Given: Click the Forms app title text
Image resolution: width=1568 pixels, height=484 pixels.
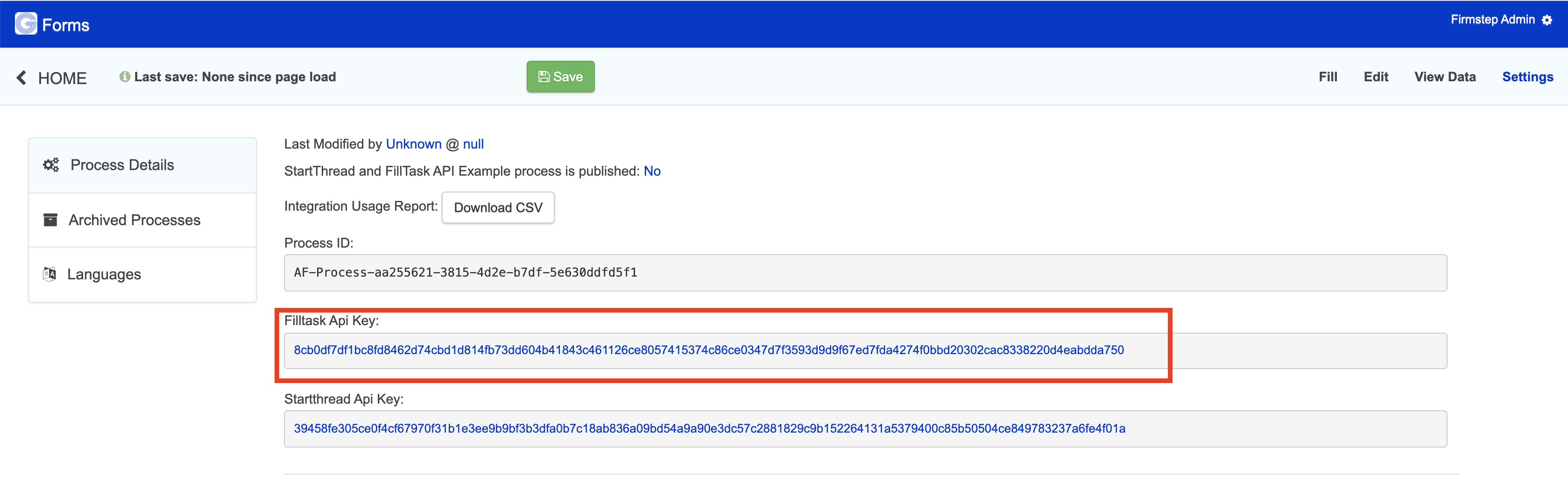Looking at the screenshot, I should (66, 25).
